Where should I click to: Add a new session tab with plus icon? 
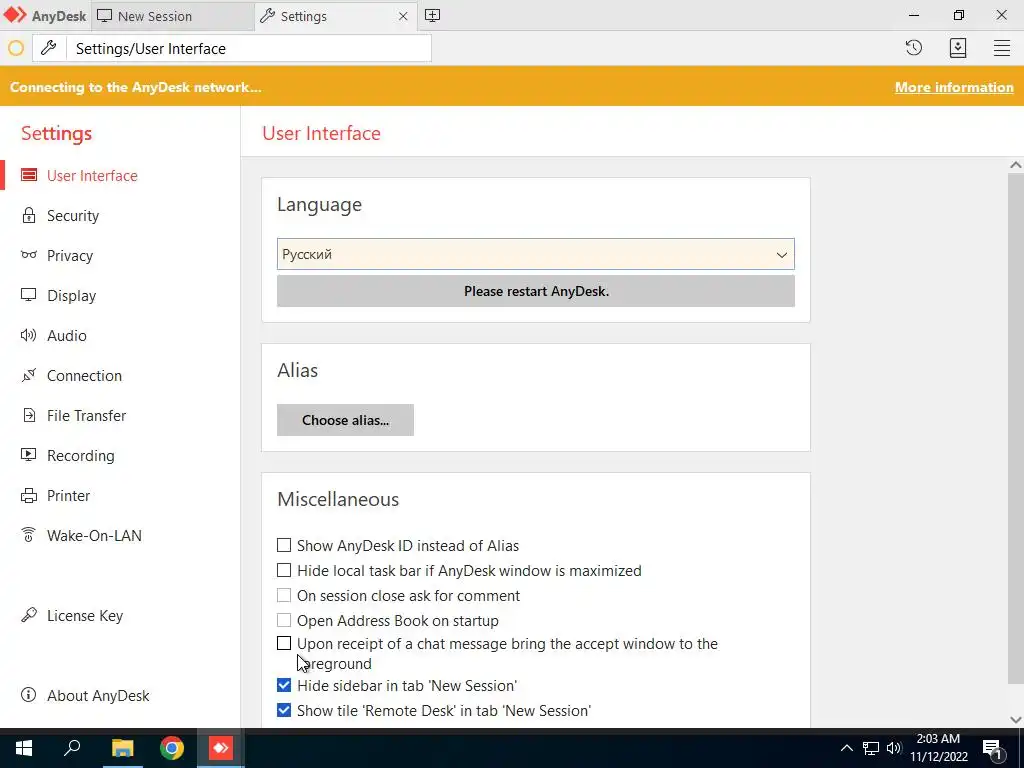tap(432, 16)
